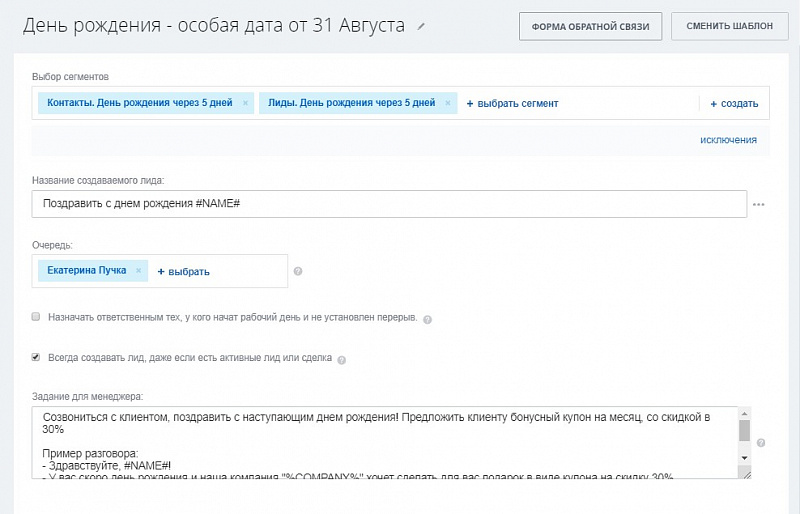
Task: Click the 'Сменить шаблон' button
Action: coord(730,26)
